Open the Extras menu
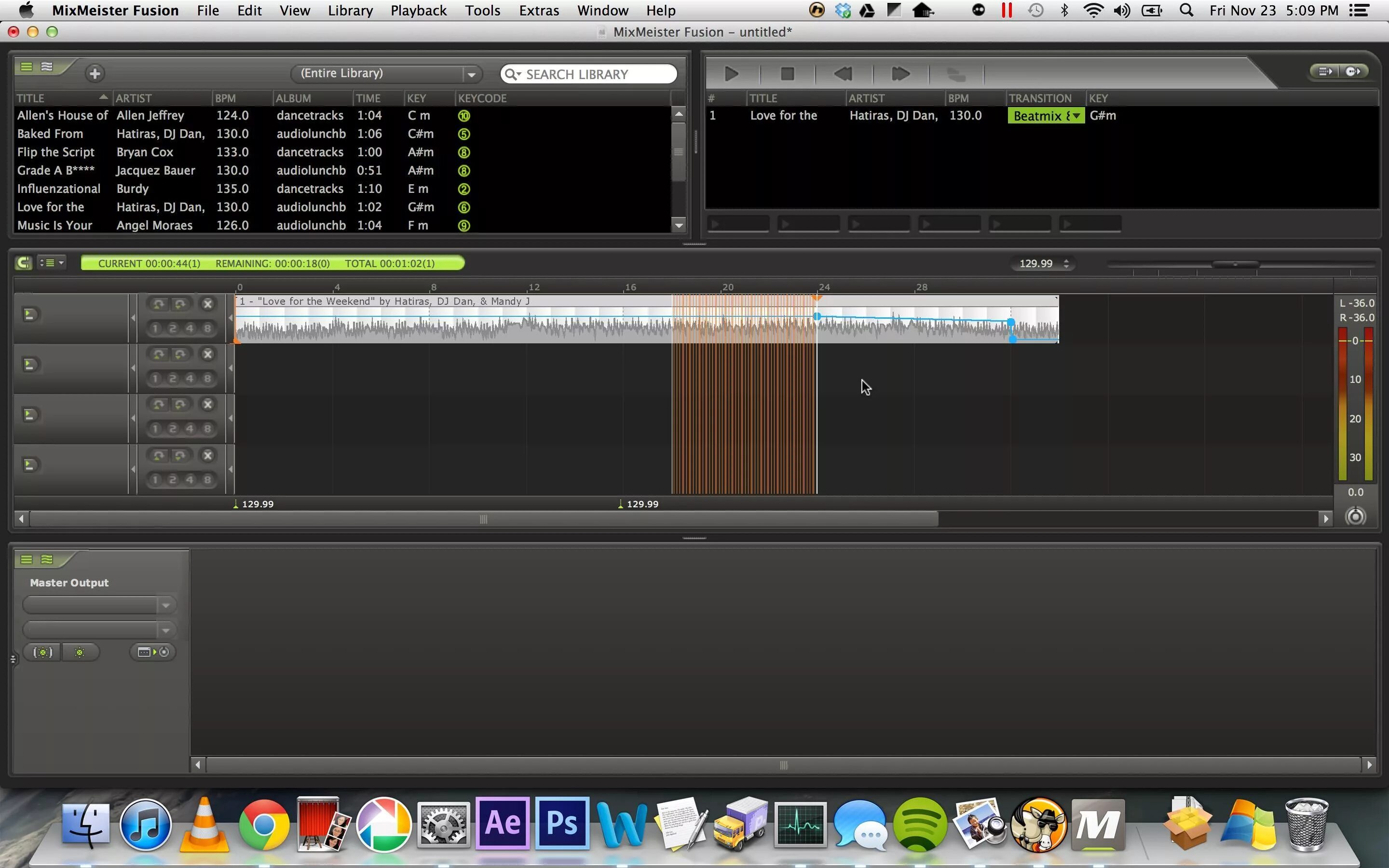Viewport: 1389px width, 868px height. point(538,10)
